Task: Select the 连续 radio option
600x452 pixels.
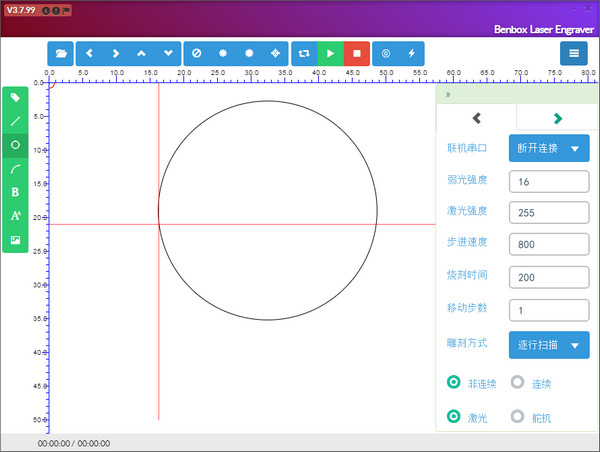Action: pyautogui.click(x=517, y=382)
